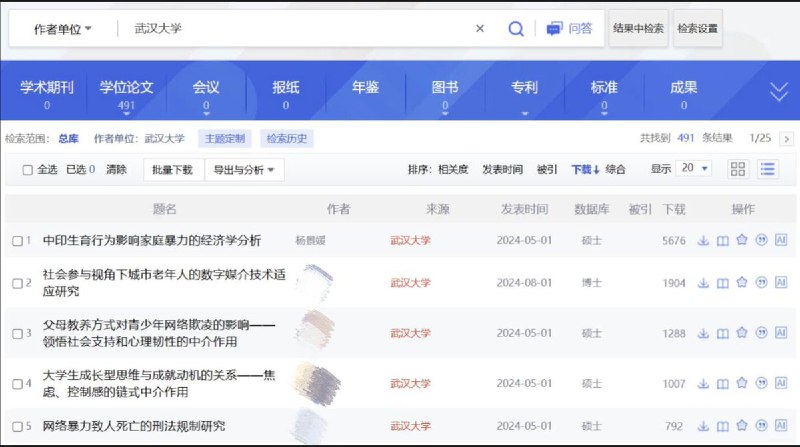Screen dimensions: 800x447
Task: Download the 社会参与视角 thesis
Action: point(704,283)
